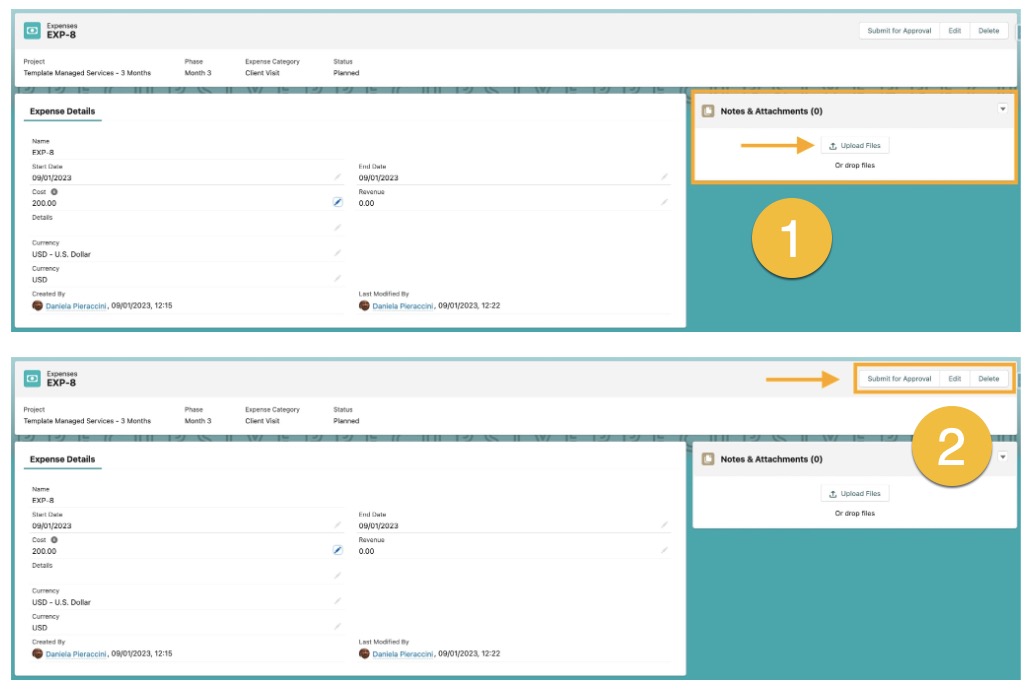Click Notes & Attachments icon in step 1 screenshot
The width and height of the screenshot is (1028, 694).
[x=708, y=111]
